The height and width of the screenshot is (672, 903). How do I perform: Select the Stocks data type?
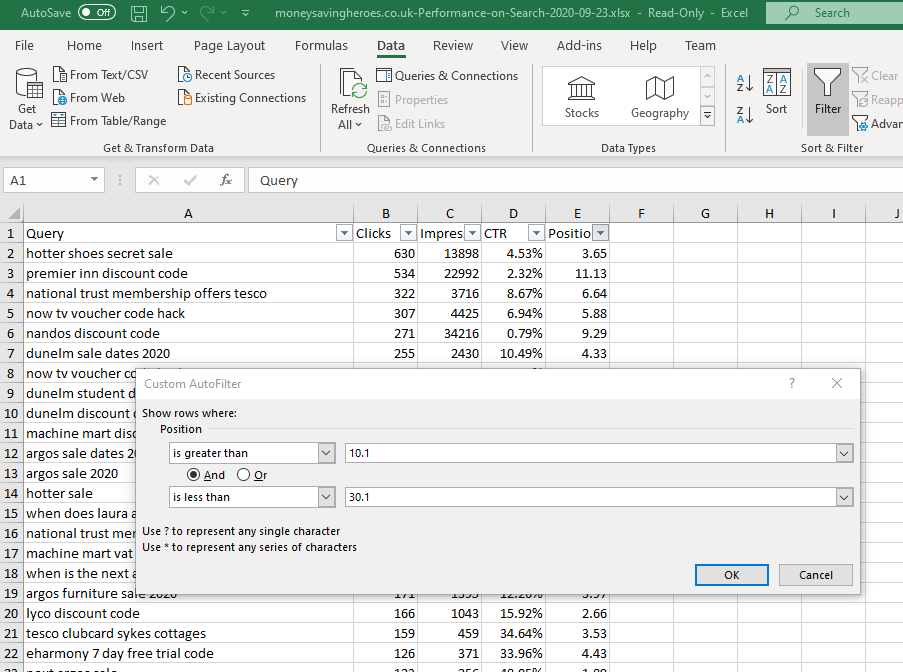tap(581, 97)
